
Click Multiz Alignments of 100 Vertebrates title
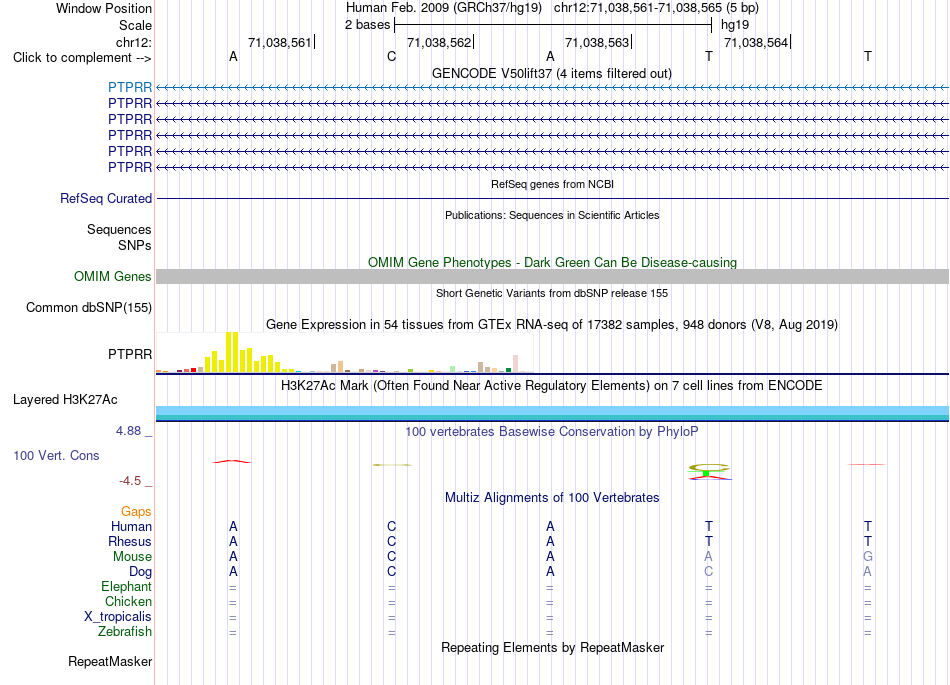[x=552, y=498]
